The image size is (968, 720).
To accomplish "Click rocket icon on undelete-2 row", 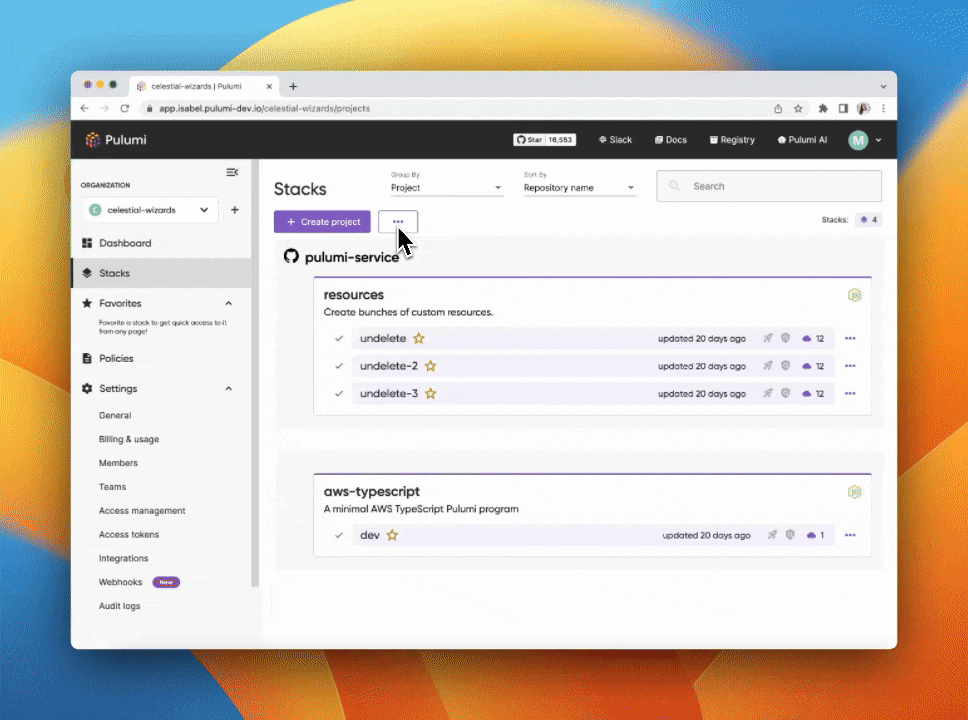I will click(x=767, y=366).
